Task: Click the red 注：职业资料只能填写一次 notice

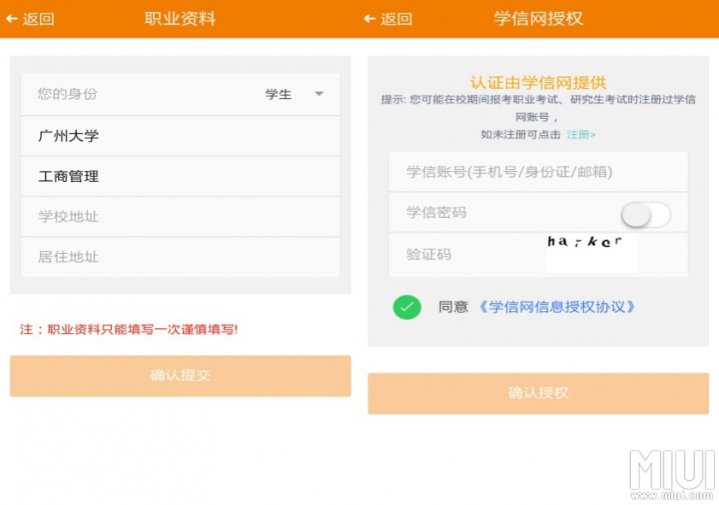Action: (129, 329)
